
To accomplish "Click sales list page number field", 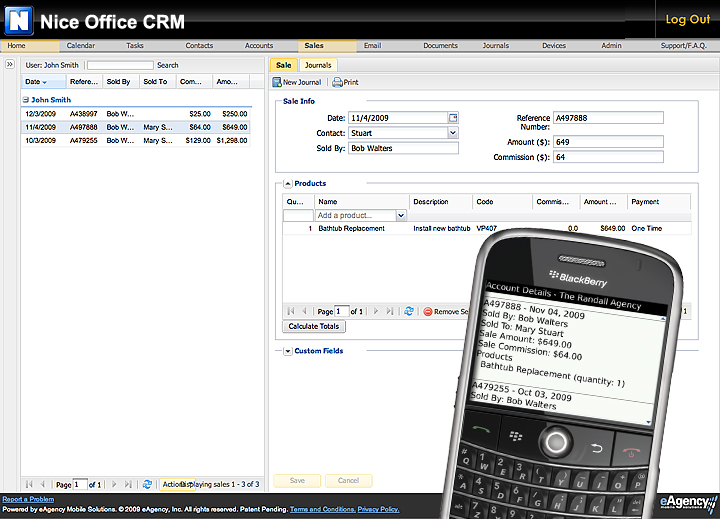I will click(80, 485).
